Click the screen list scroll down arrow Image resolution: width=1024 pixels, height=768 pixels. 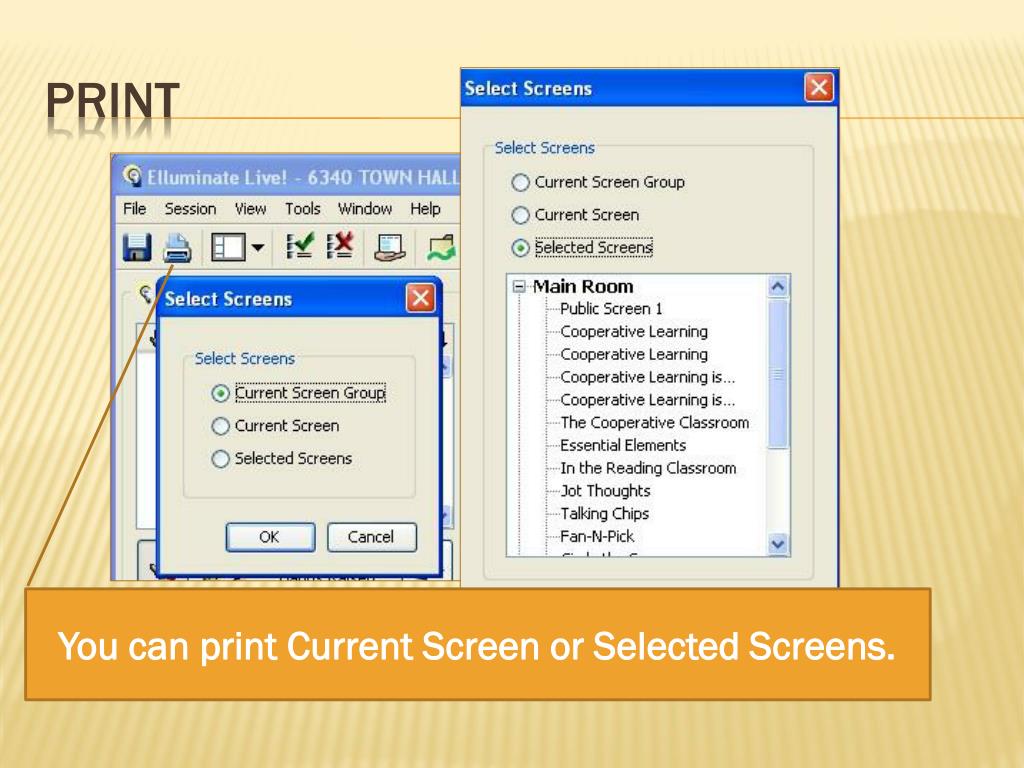[x=778, y=544]
